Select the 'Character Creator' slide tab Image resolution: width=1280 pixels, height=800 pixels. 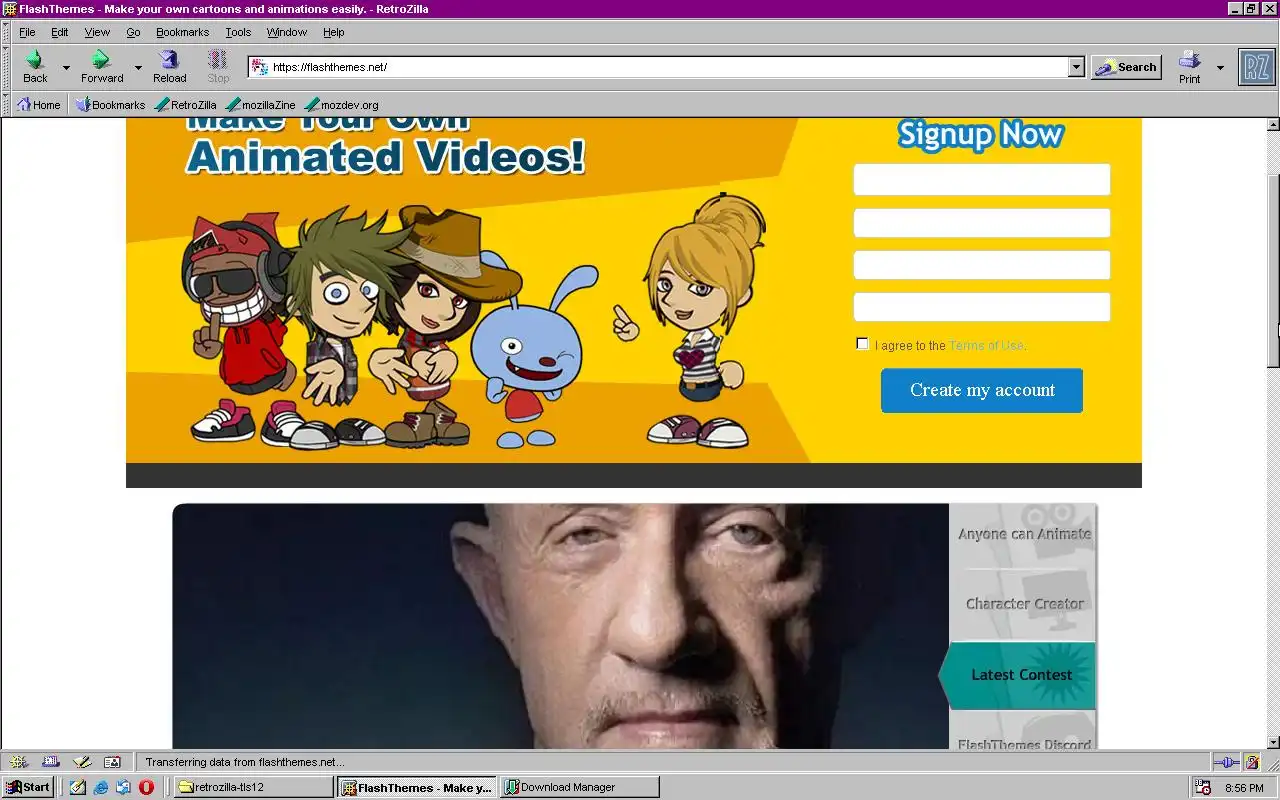point(1023,604)
